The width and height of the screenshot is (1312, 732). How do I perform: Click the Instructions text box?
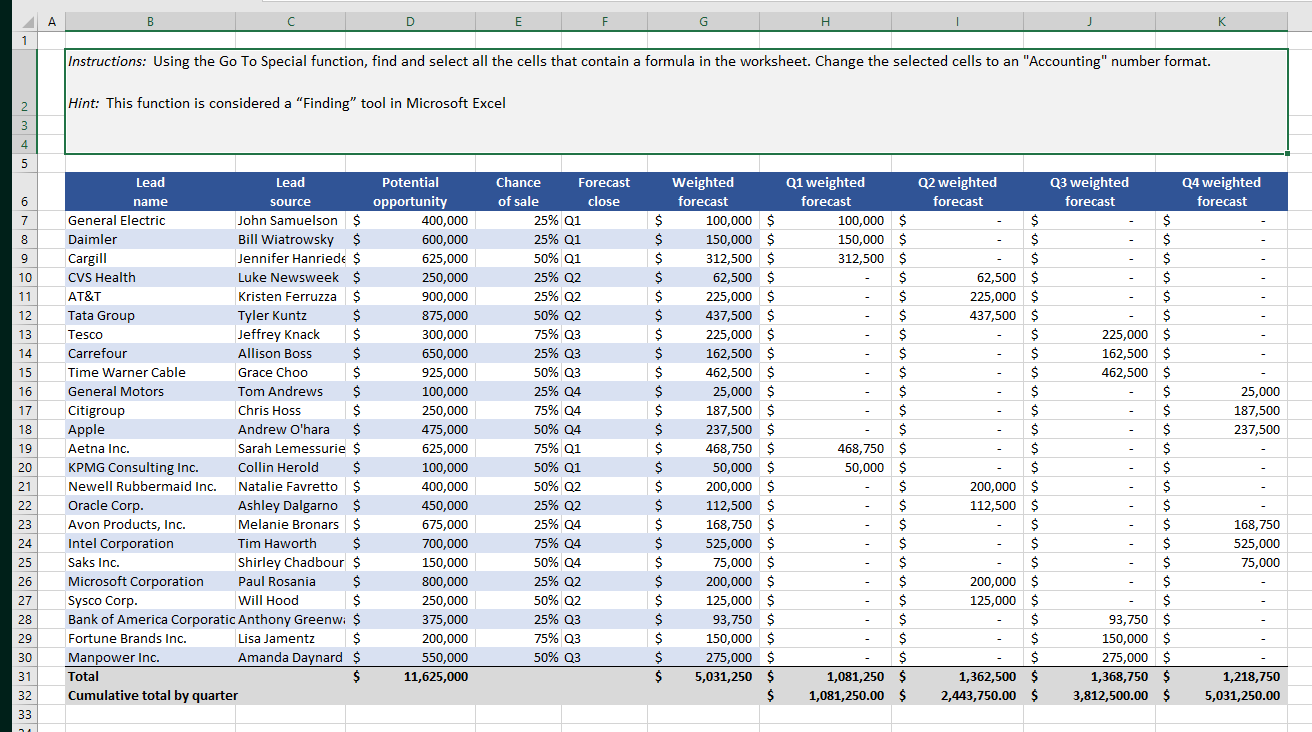click(x=676, y=102)
